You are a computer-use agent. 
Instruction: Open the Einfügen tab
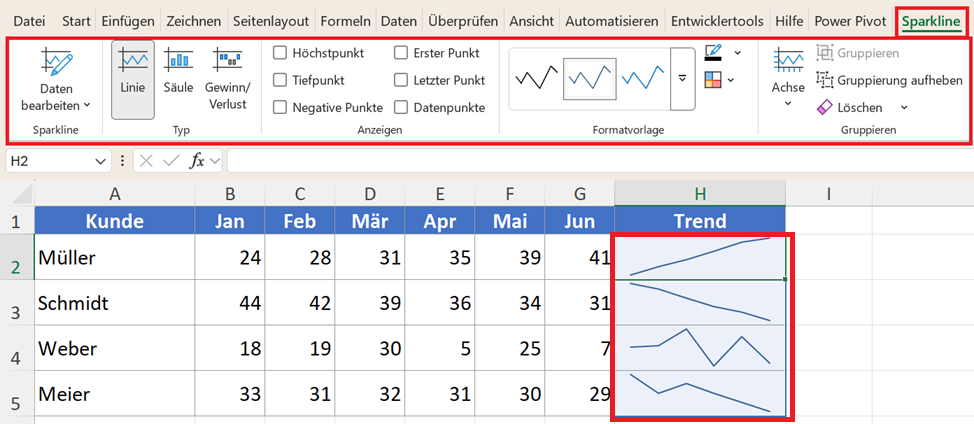(128, 21)
